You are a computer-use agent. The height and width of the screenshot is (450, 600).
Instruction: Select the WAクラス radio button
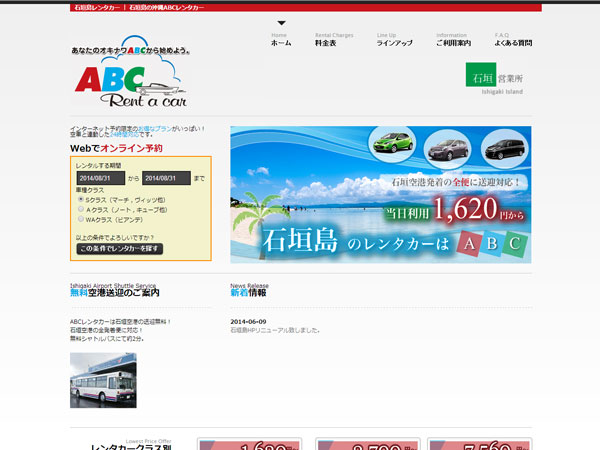tap(81, 219)
